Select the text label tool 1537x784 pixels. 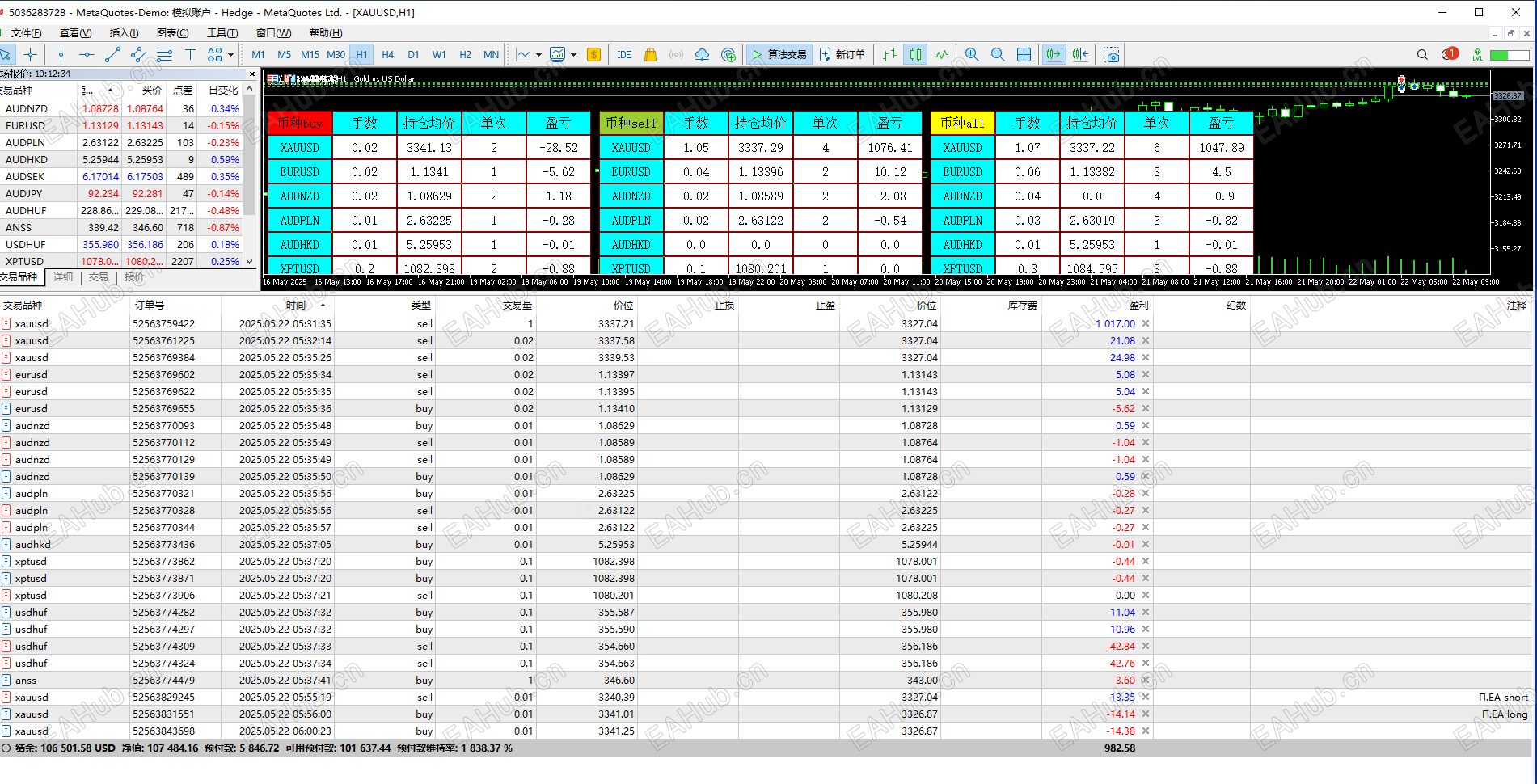(x=190, y=55)
